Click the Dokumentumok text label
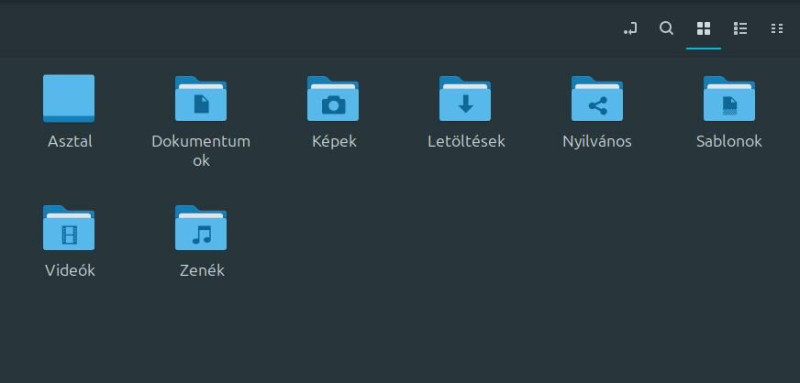800x383 pixels. click(201, 151)
